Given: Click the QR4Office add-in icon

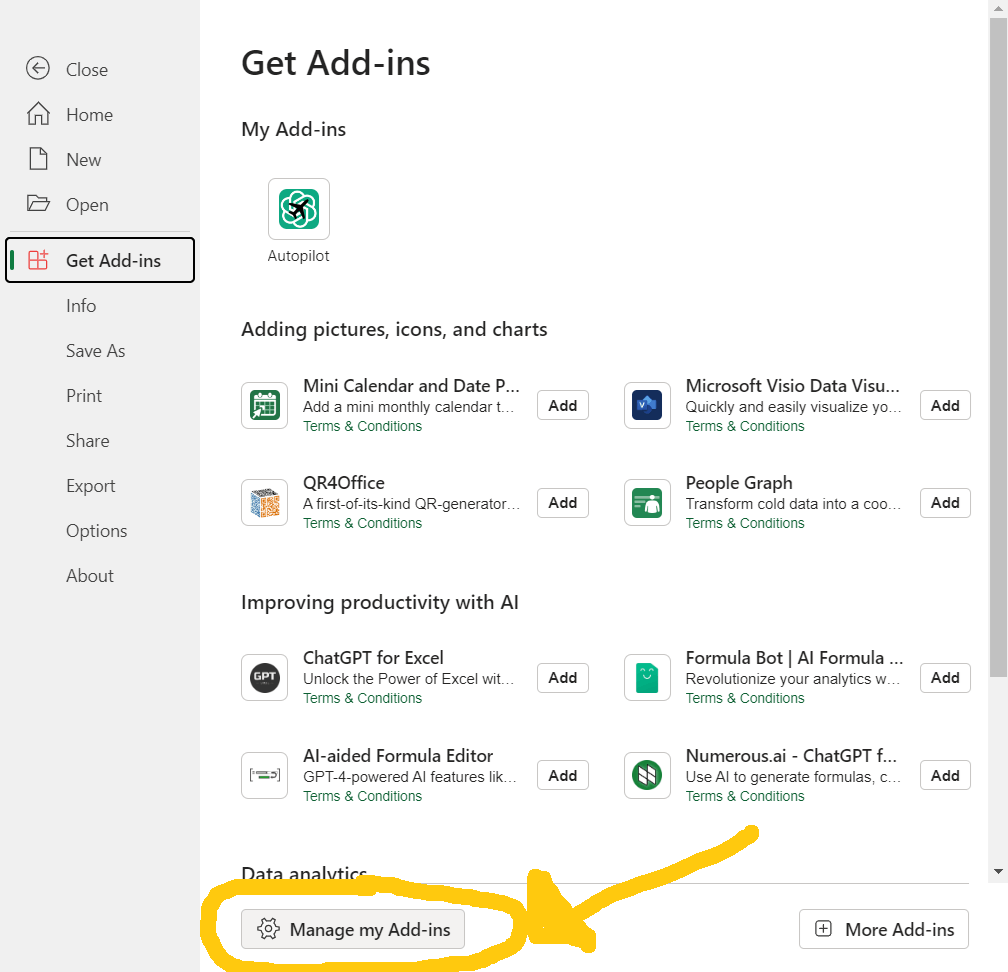Looking at the screenshot, I should [x=264, y=503].
